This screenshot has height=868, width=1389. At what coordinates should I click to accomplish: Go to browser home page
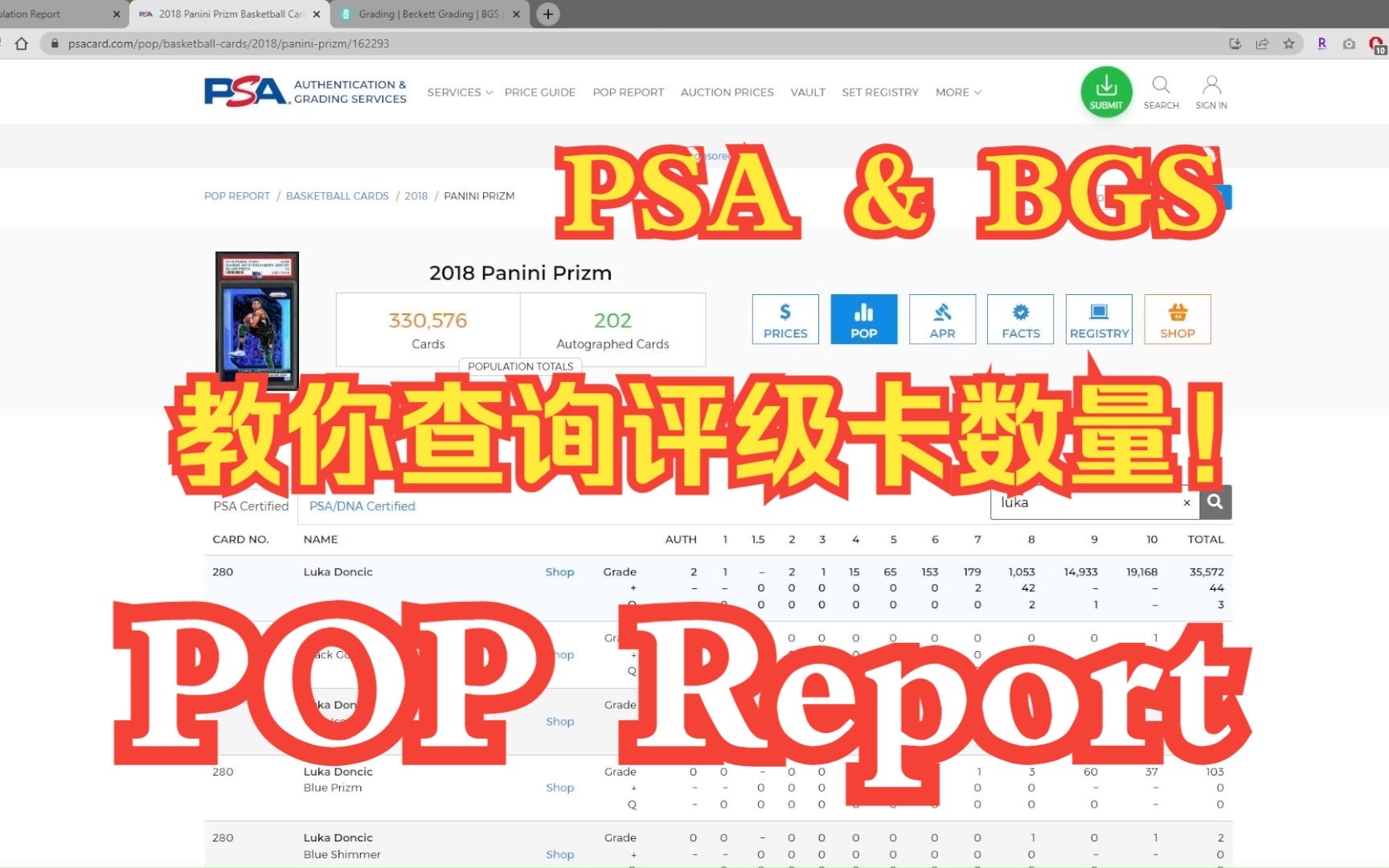point(22,43)
